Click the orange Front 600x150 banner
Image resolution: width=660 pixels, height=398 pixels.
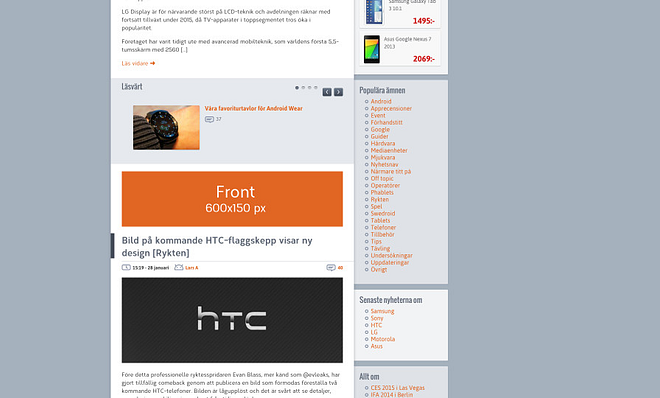coord(232,199)
